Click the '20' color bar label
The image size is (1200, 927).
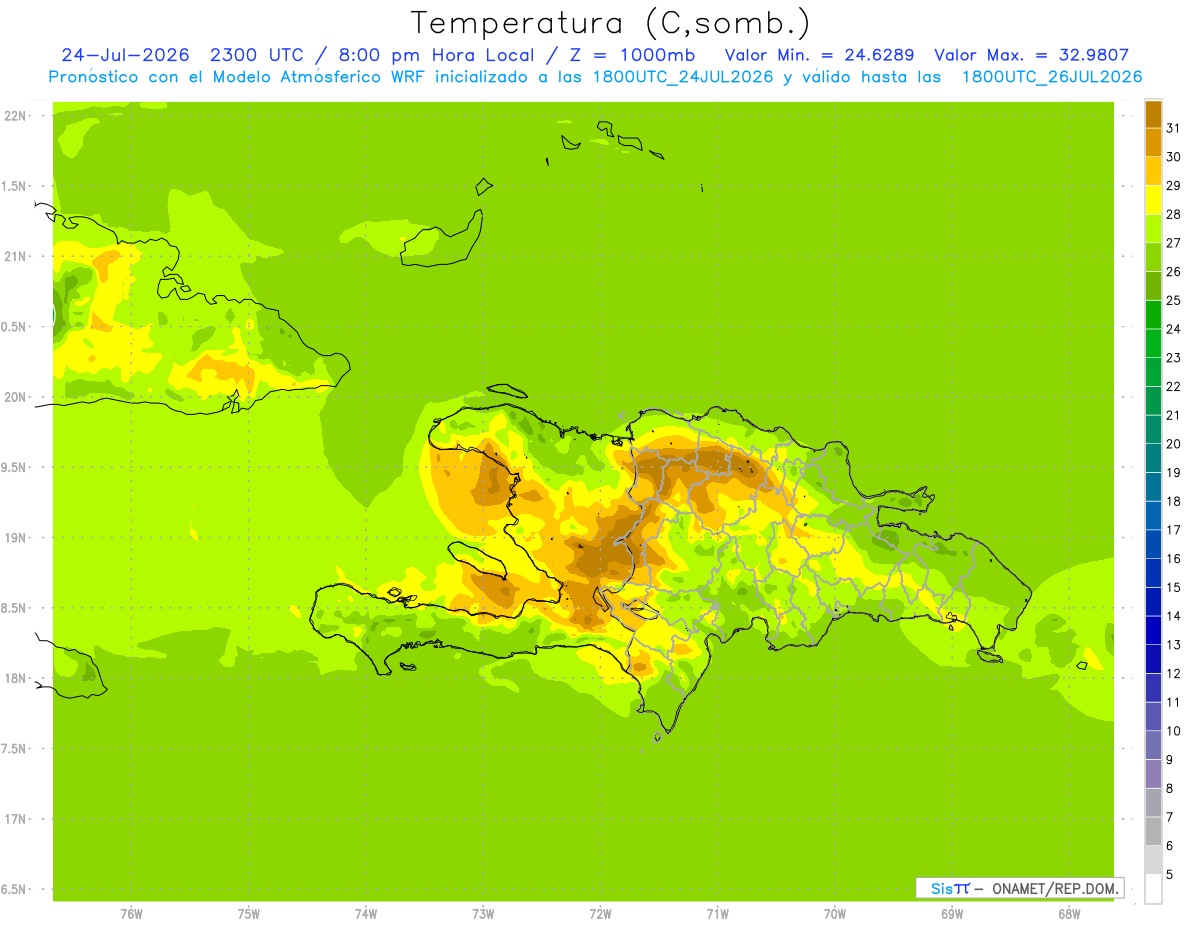pos(1173,444)
